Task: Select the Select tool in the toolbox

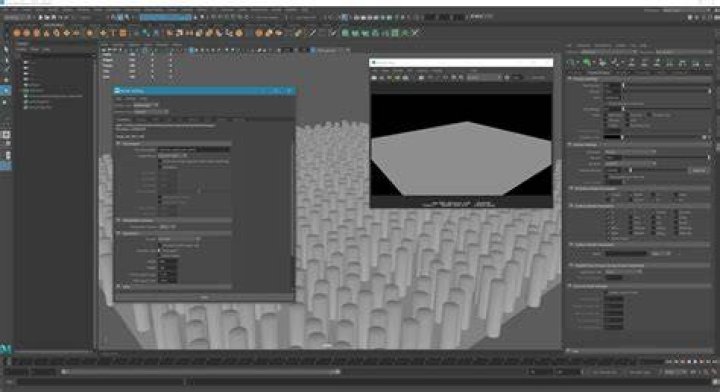Action: 6,49
